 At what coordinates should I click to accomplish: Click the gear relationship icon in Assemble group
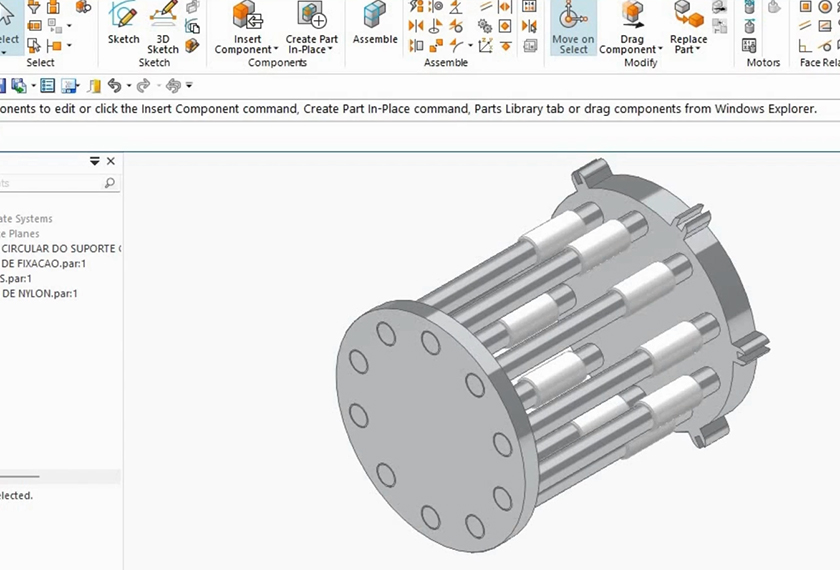point(485,26)
